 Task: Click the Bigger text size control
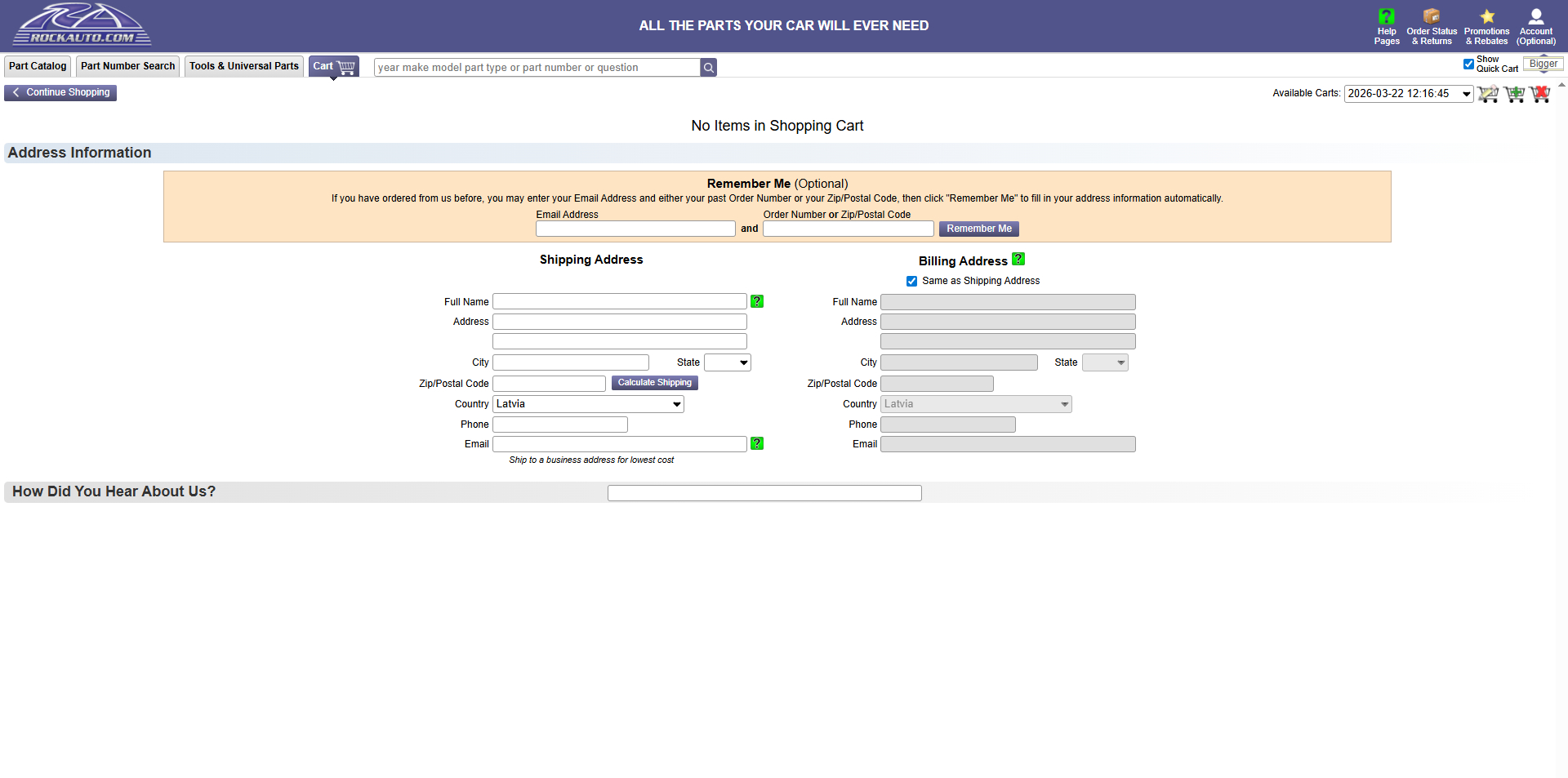(1543, 64)
